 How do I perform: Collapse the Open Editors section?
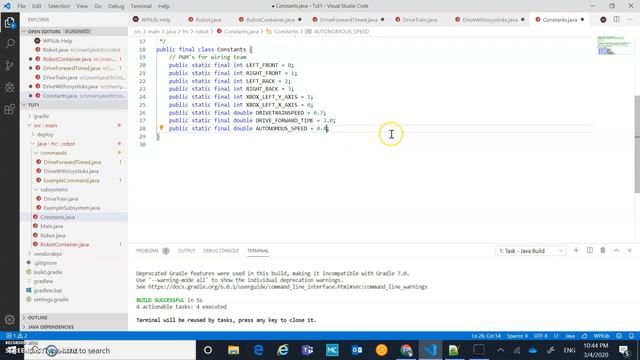74,31
